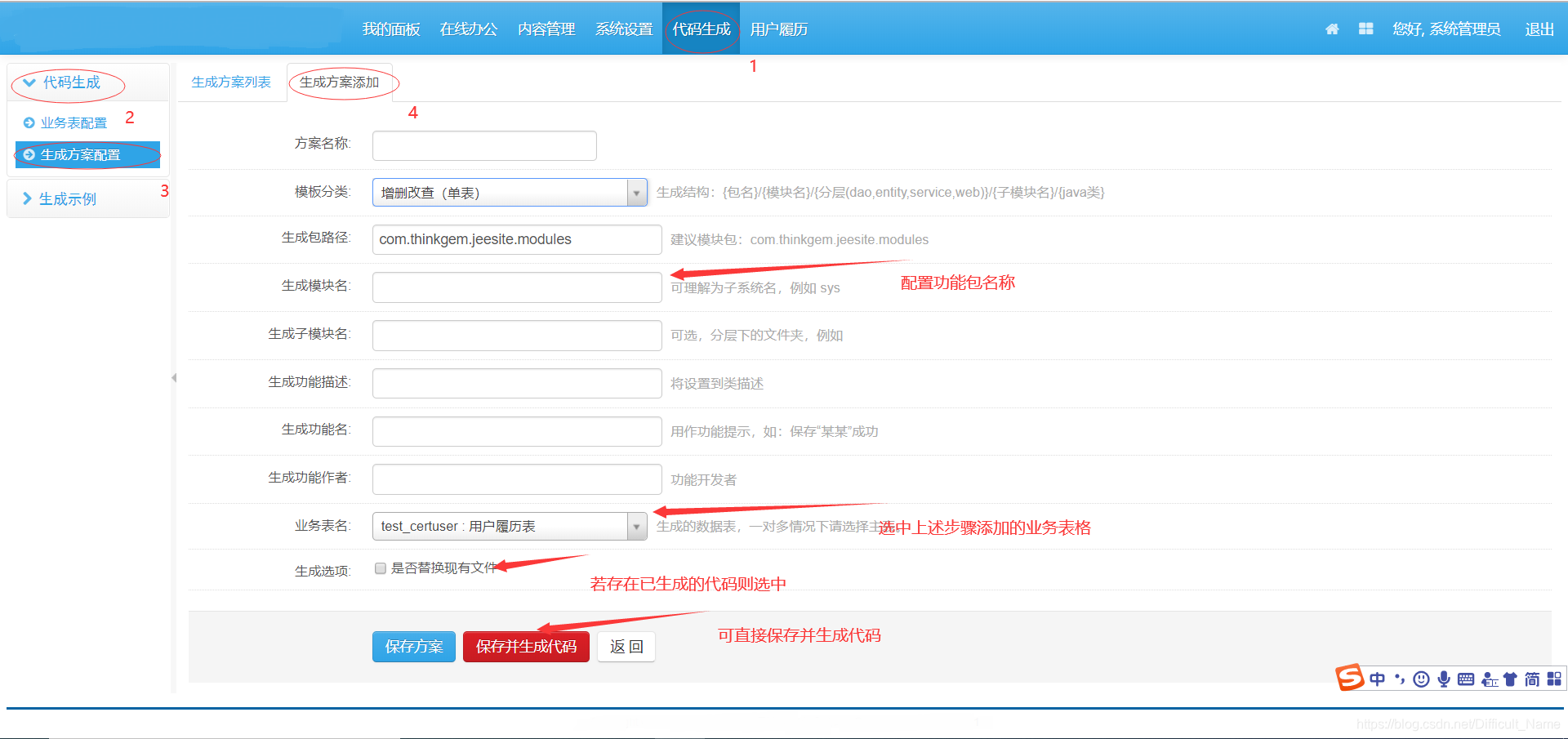This screenshot has width=1568, height=739.
Task: Open the emoji smiley on Sogou bar
Action: click(1421, 679)
